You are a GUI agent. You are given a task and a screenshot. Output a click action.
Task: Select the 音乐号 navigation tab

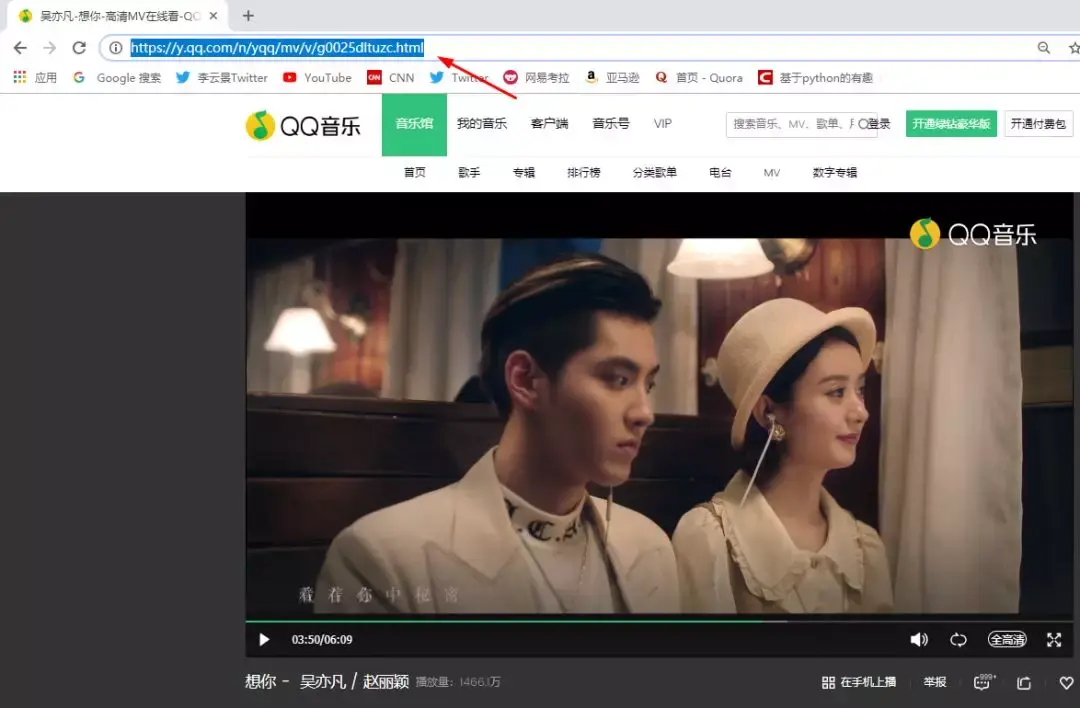pos(610,124)
